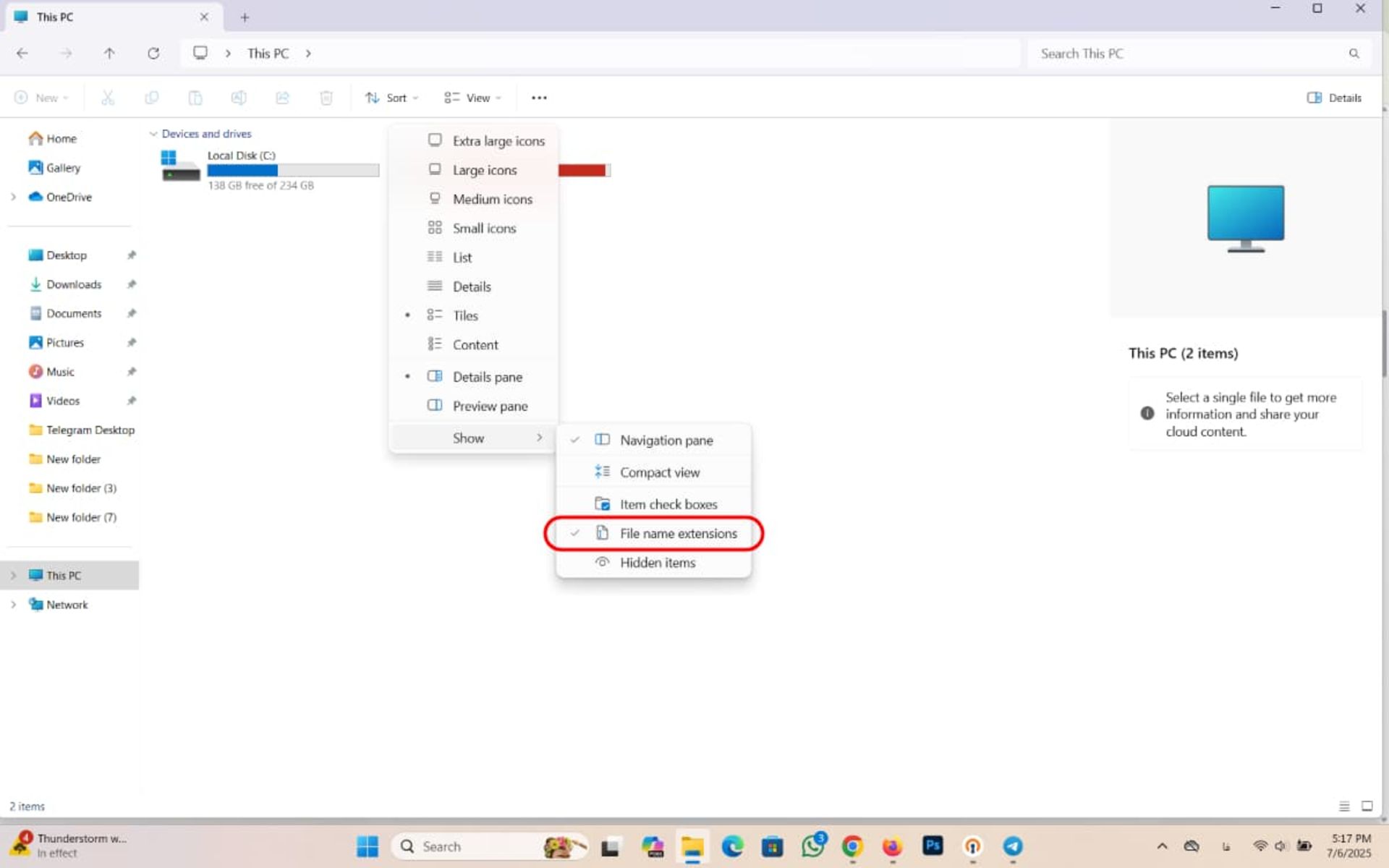Image resolution: width=1389 pixels, height=868 pixels.
Task: Toggle File name extensions off
Action: pyautogui.click(x=679, y=533)
